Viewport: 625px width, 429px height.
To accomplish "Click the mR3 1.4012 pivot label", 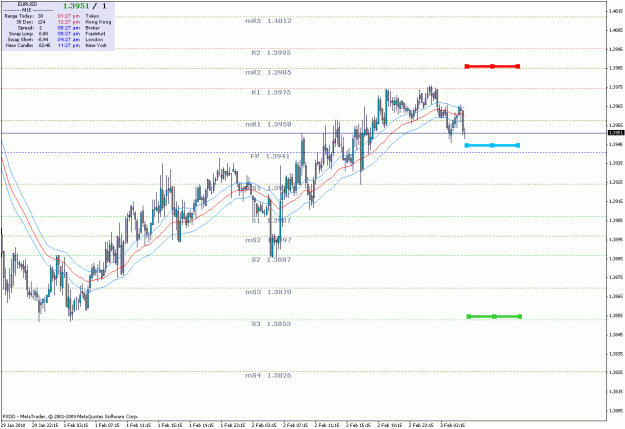I will pyautogui.click(x=268, y=21).
